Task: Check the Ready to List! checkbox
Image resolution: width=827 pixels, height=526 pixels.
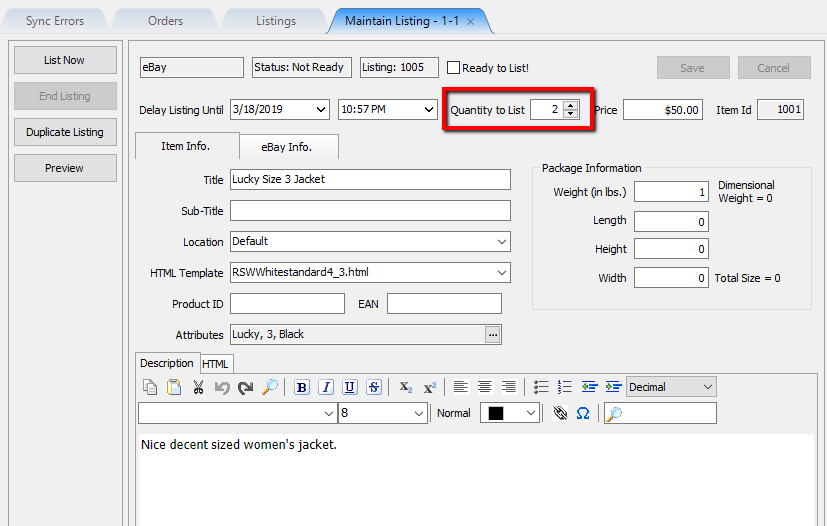Action: 453,68
